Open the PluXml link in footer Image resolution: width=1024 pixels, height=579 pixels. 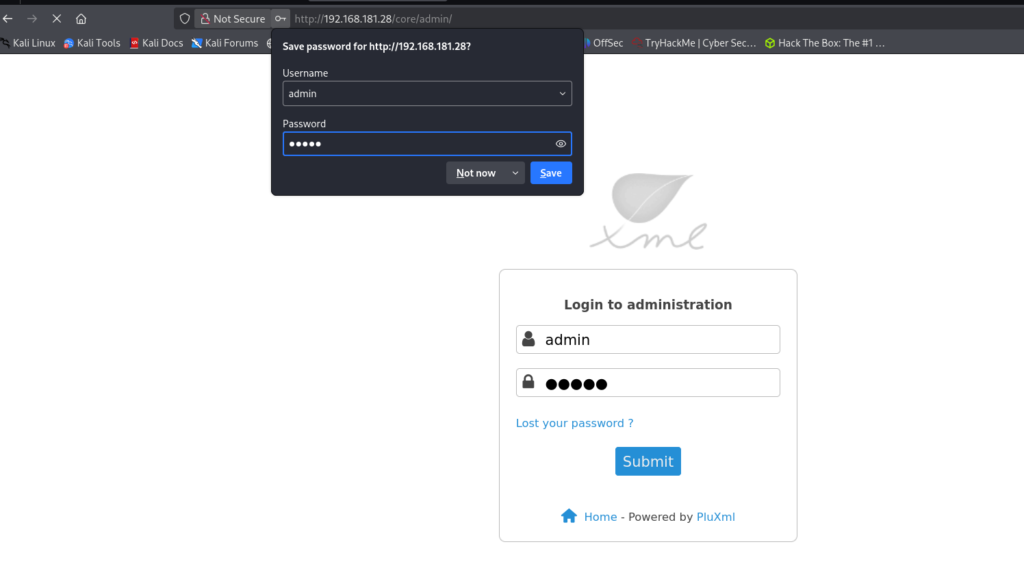point(715,517)
